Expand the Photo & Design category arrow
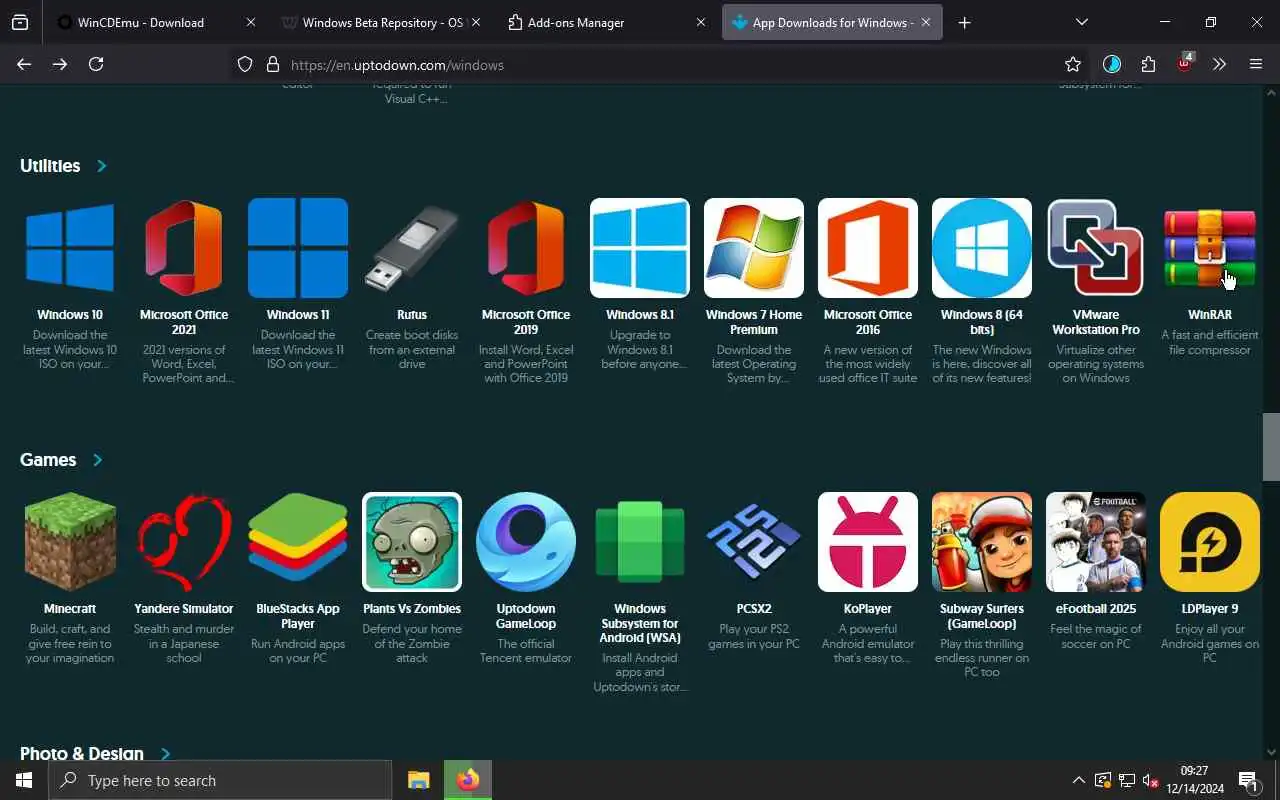The height and width of the screenshot is (800, 1280). tap(165, 753)
